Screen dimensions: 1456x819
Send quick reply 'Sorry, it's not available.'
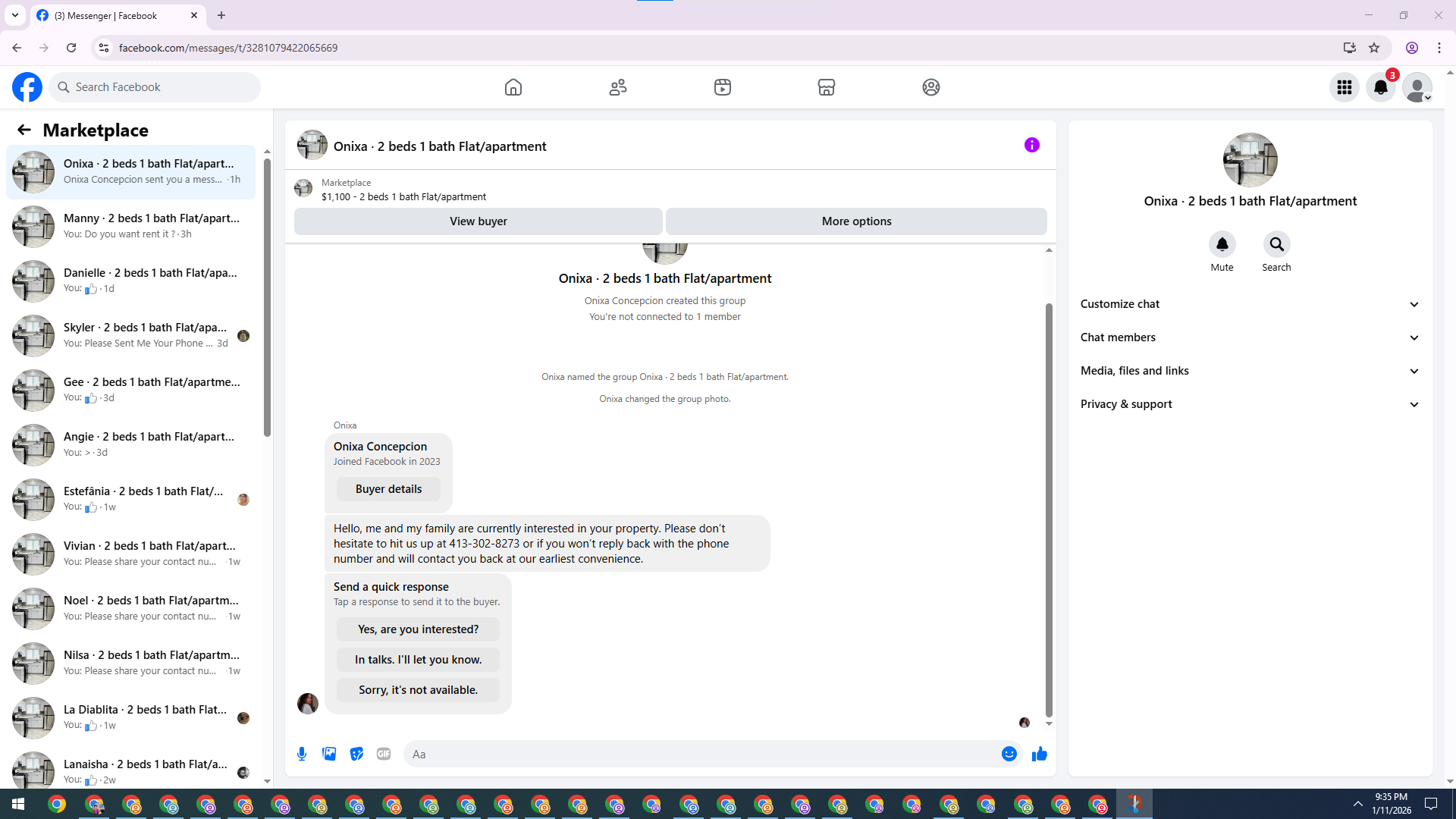point(418,690)
